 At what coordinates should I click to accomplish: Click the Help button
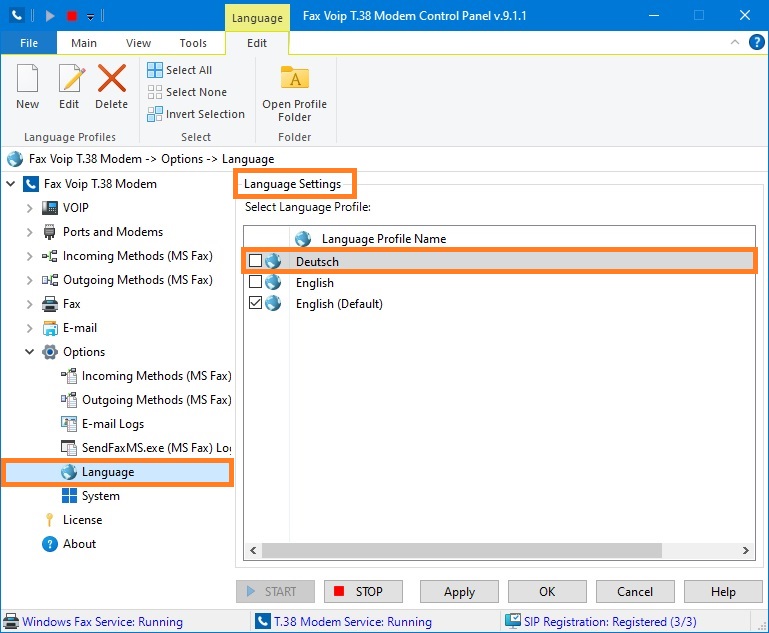coord(723,591)
